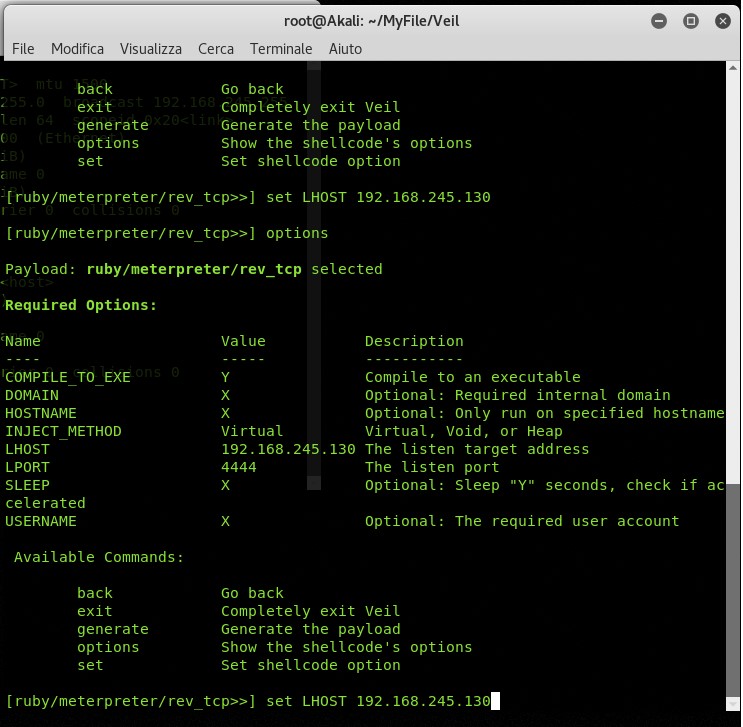Click the Value column header

[x=243, y=341]
